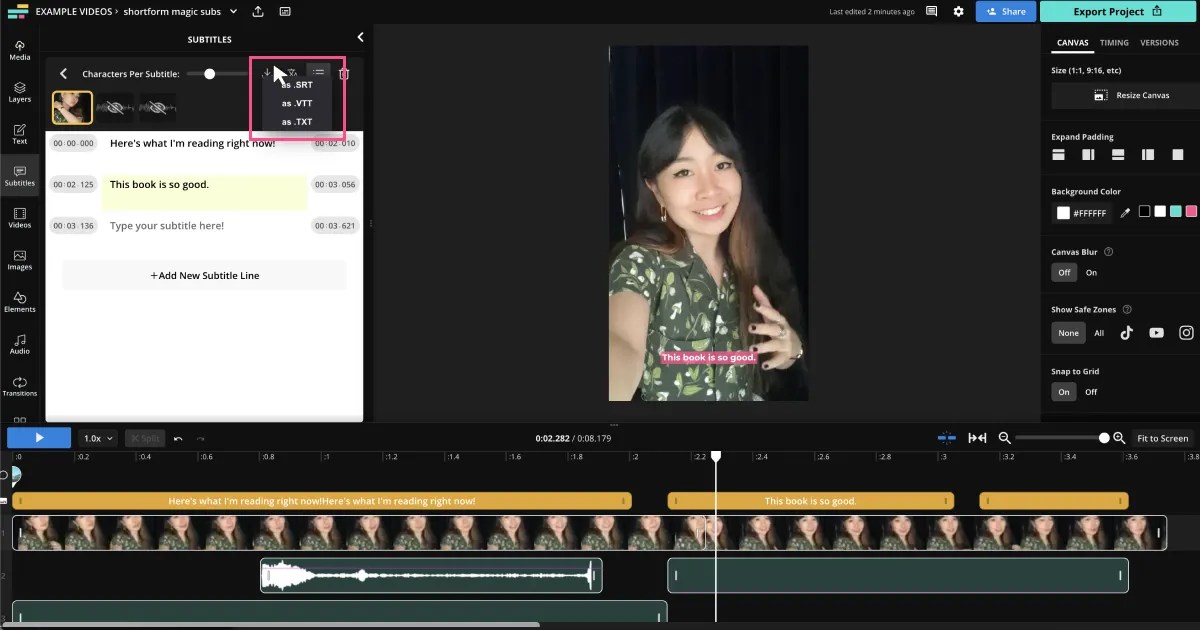
Task: Export subtitles as .SRT
Action: (296, 84)
